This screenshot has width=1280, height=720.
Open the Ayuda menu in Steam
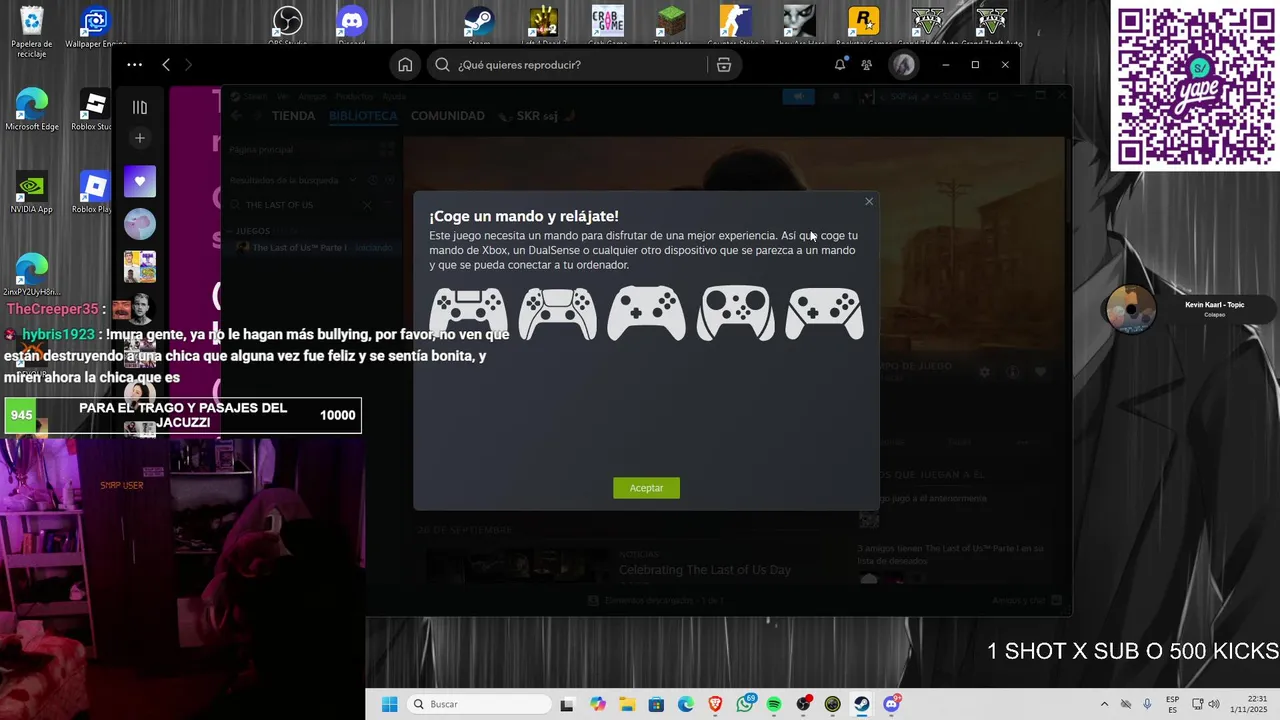394,97
